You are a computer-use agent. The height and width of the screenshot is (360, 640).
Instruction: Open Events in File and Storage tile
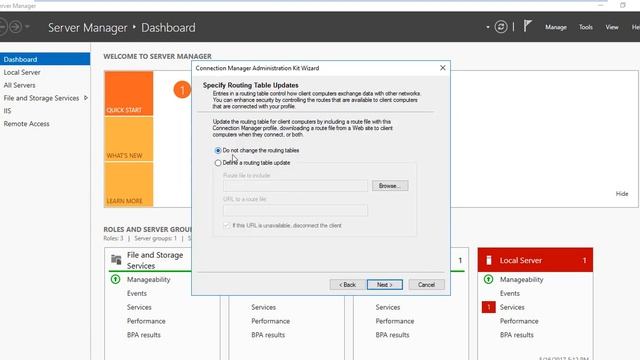[x=137, y=293]
